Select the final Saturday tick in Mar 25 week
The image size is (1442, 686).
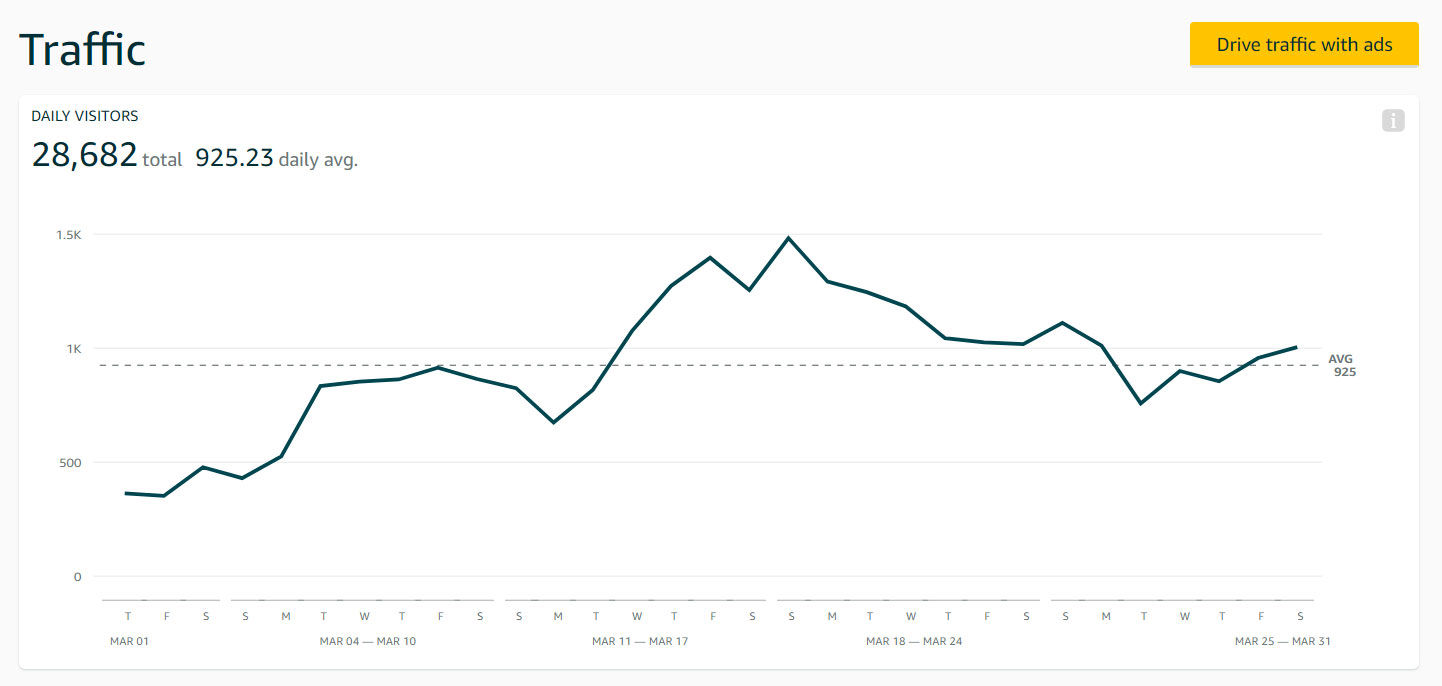[1300, 615]
